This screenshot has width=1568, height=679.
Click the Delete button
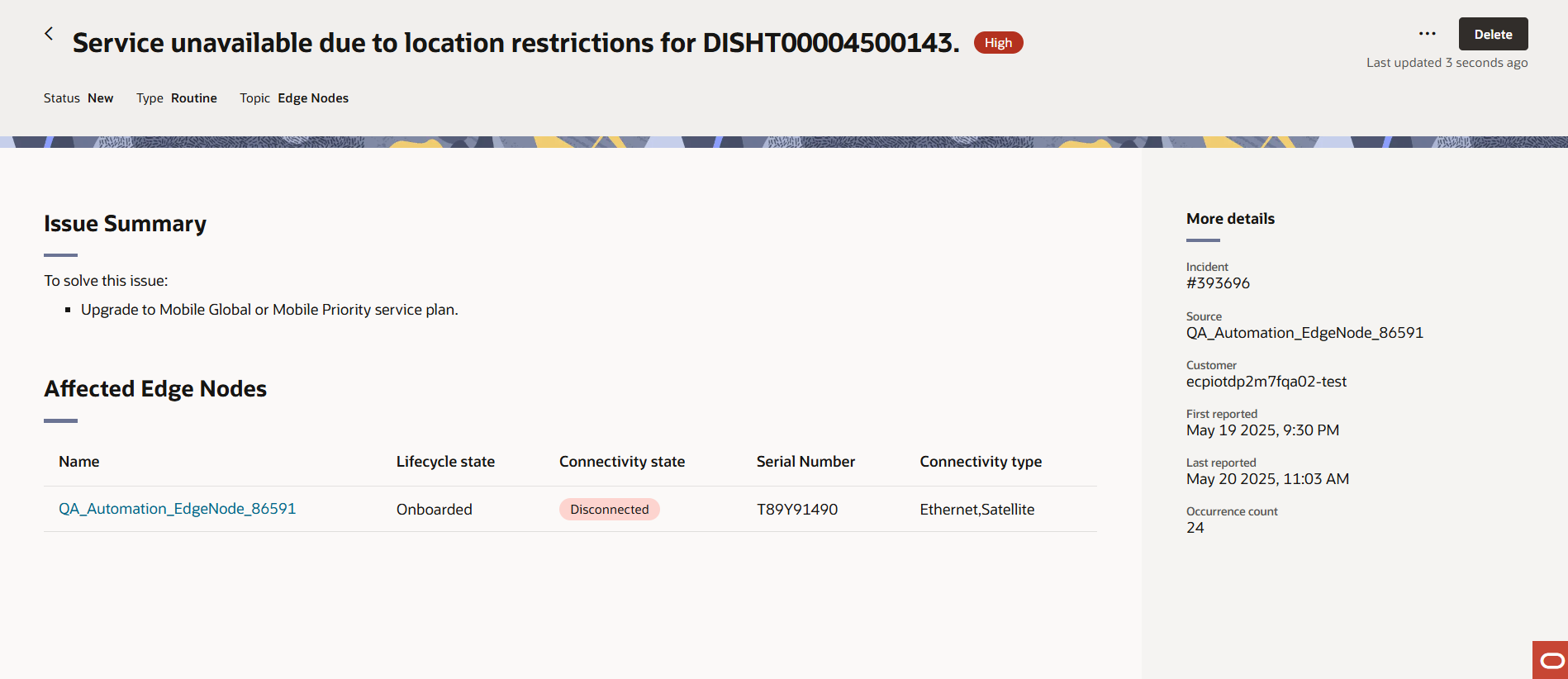[1493, 34]
